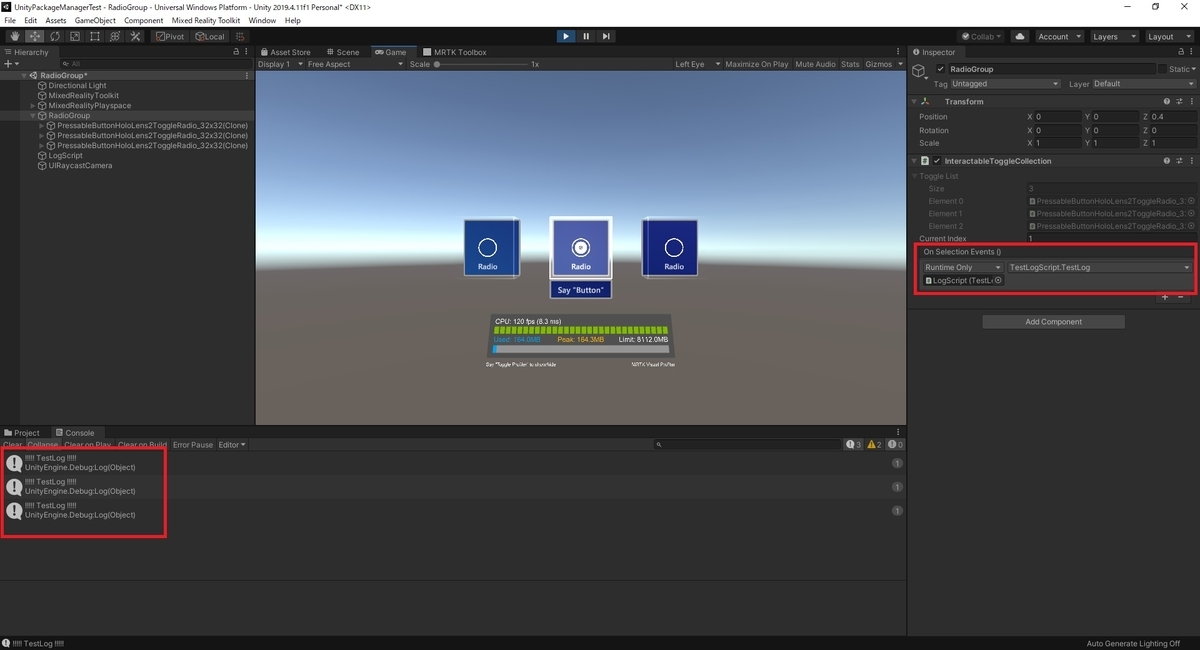
Task: Select the Rect tool
Action: [94, 37]
